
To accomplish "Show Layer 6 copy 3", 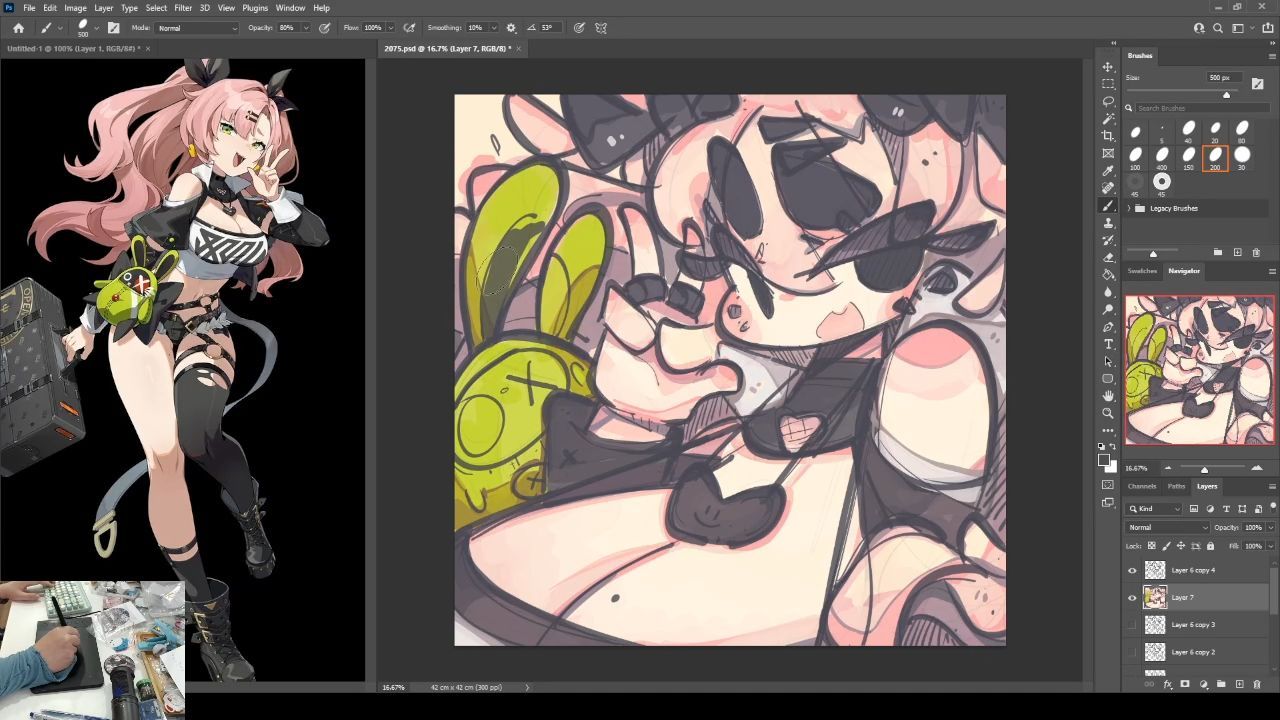I will point(1132,624).
